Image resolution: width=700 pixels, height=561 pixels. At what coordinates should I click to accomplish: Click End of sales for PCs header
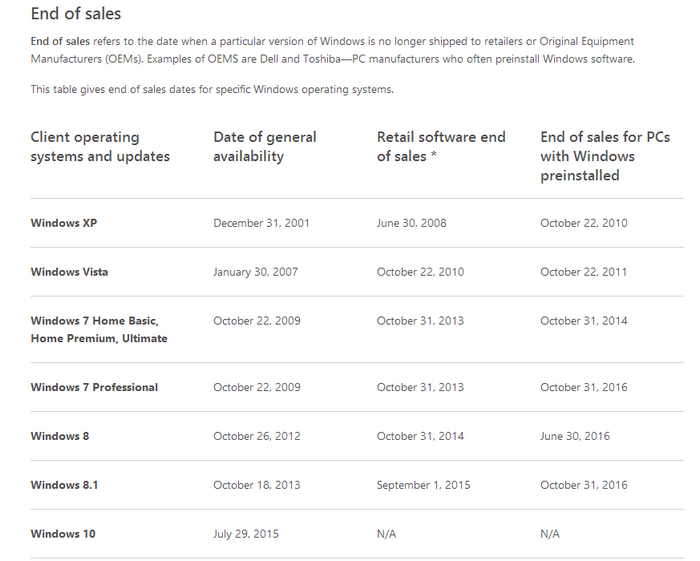point(605,156)
